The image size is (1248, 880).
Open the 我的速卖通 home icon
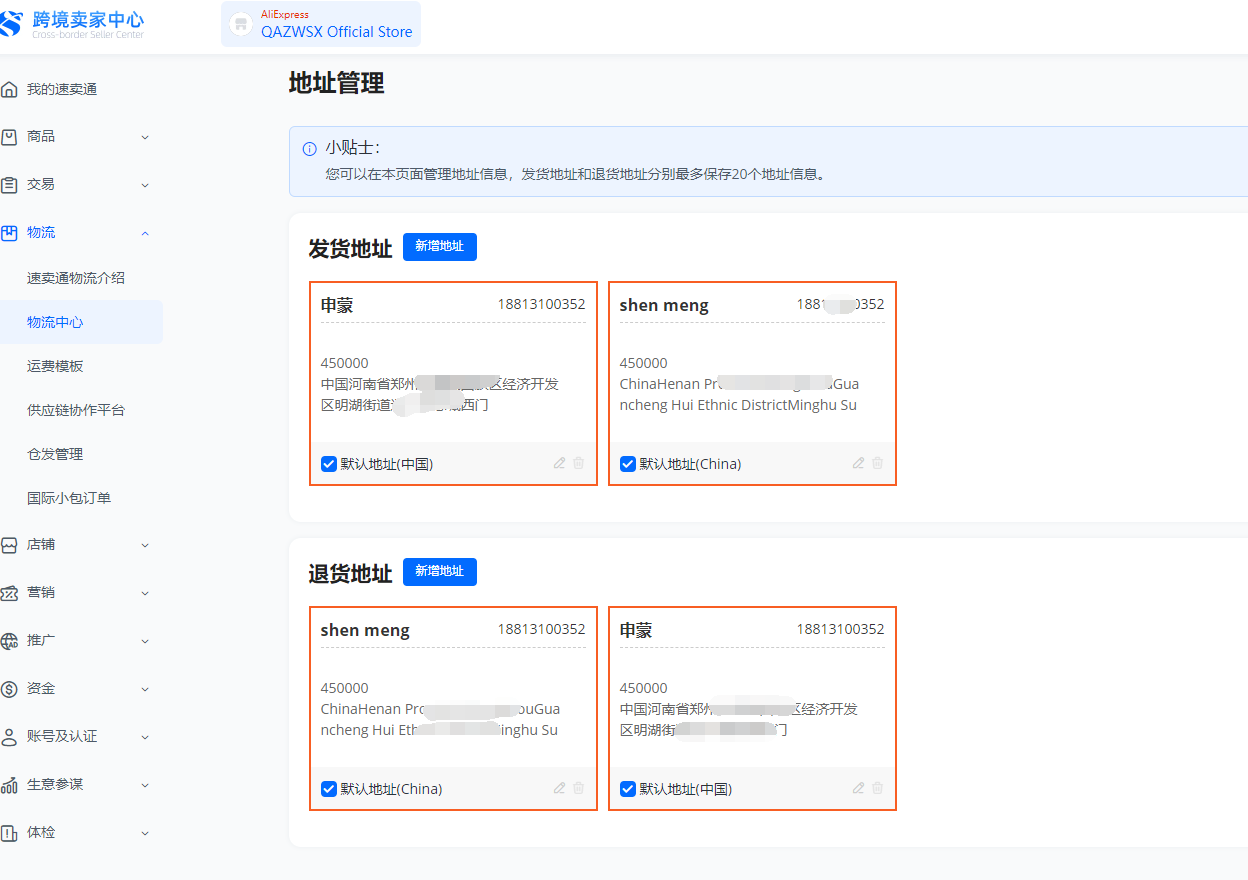tap(10, 88)
